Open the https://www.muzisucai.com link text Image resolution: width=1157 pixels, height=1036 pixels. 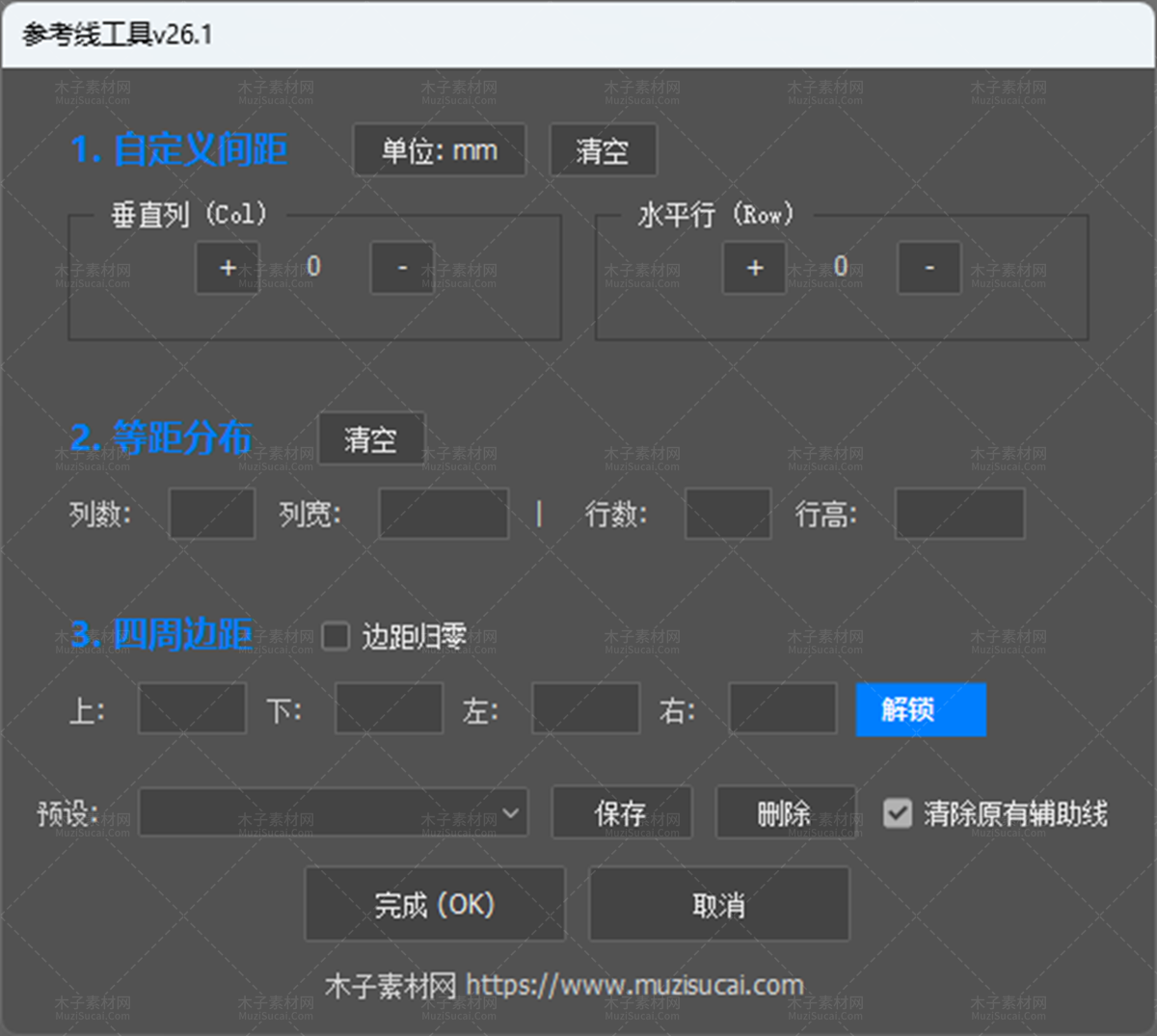click(x=634, y=985)
